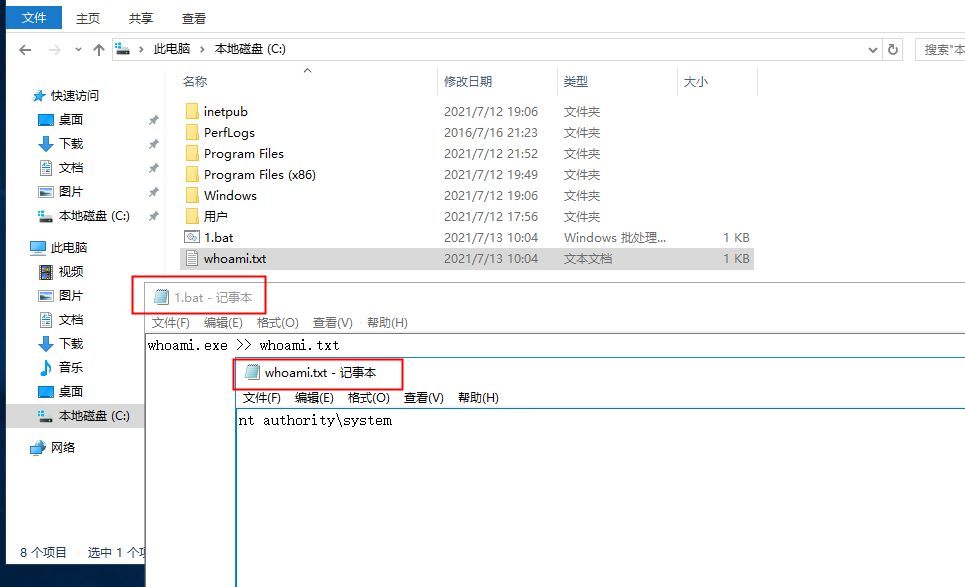Switch to the 查看 ribbon tab
Viewport: 965px width, 587px height.
[194, 18]
